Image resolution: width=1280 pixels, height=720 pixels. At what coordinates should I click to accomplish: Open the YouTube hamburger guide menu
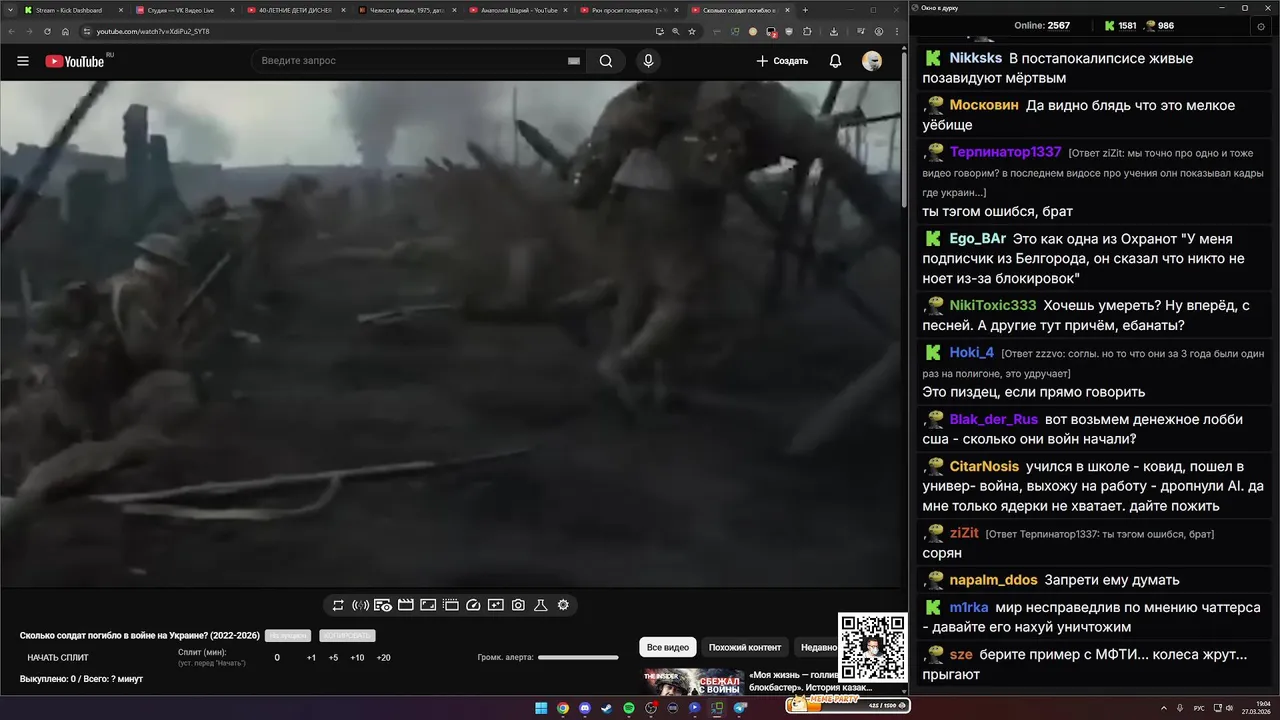23,61
